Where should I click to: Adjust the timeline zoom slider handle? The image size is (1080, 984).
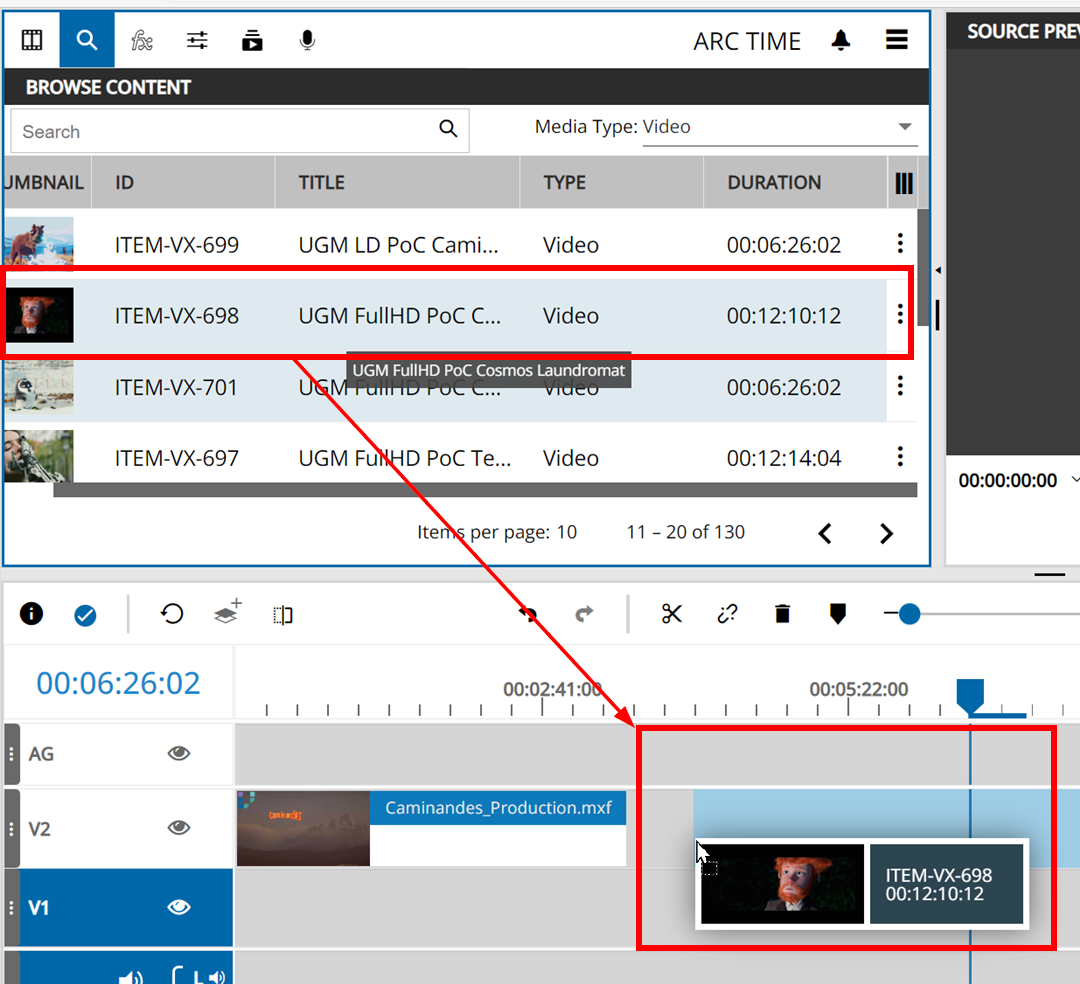909,614
